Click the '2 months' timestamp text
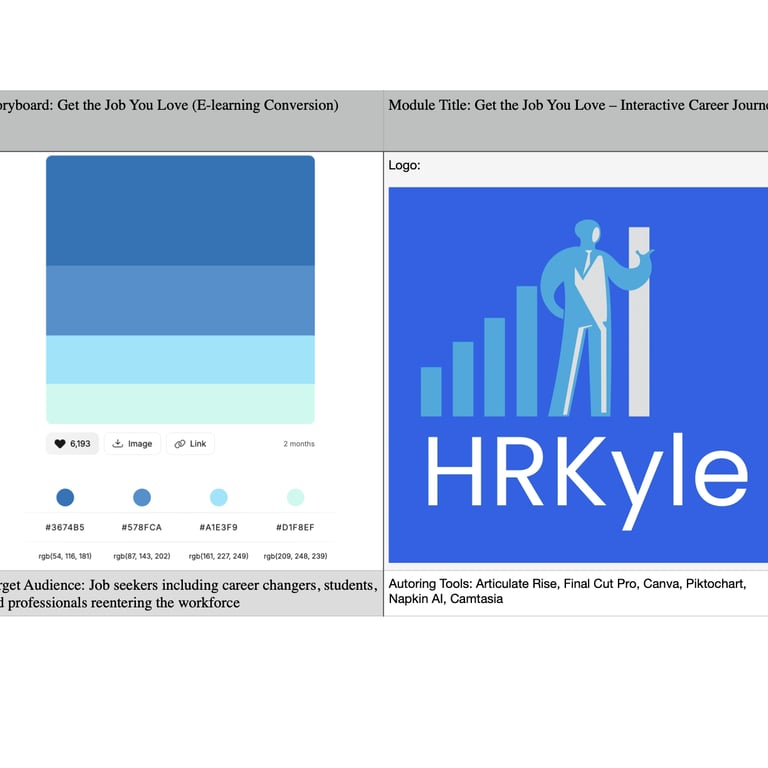Image resolution: width=768 pixels, height=768 pixels. (299, 444)
